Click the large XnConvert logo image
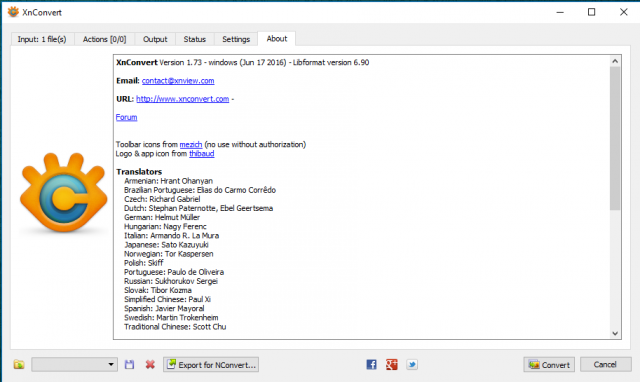640x382 pixels. pos(63,193)
